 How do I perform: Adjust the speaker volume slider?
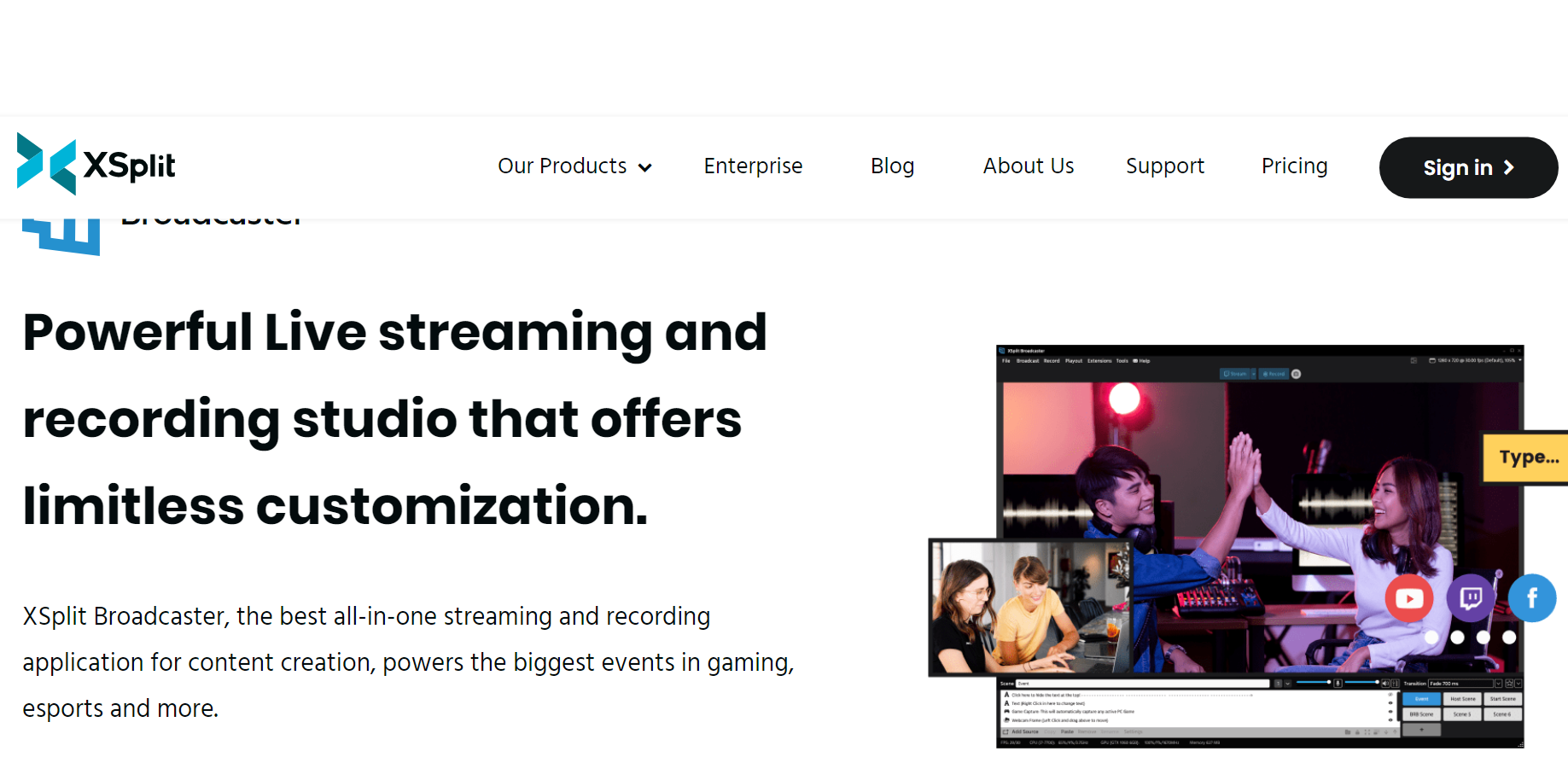click(x=1361, y=682)
